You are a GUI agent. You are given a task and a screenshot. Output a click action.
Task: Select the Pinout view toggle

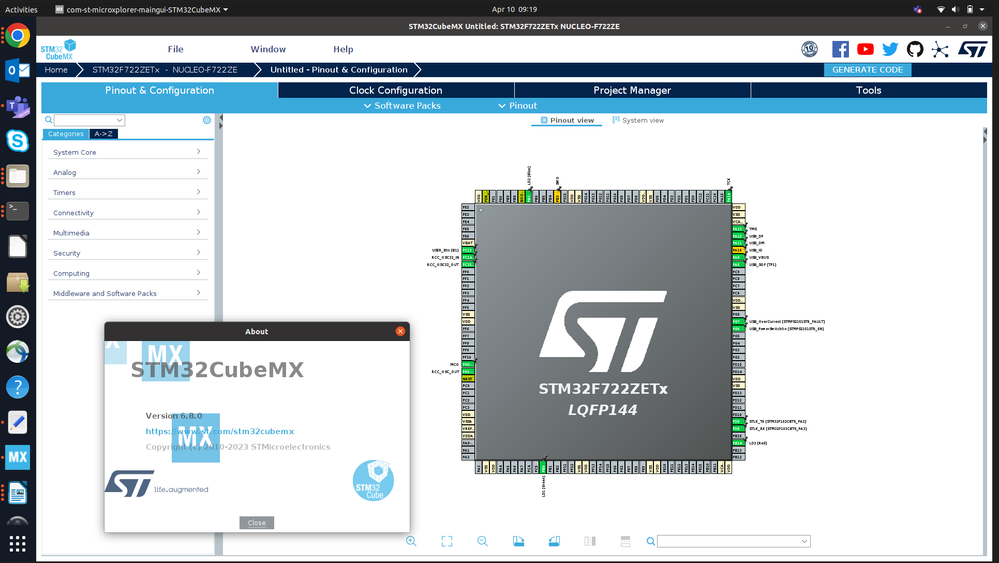[x=567, y=120]
